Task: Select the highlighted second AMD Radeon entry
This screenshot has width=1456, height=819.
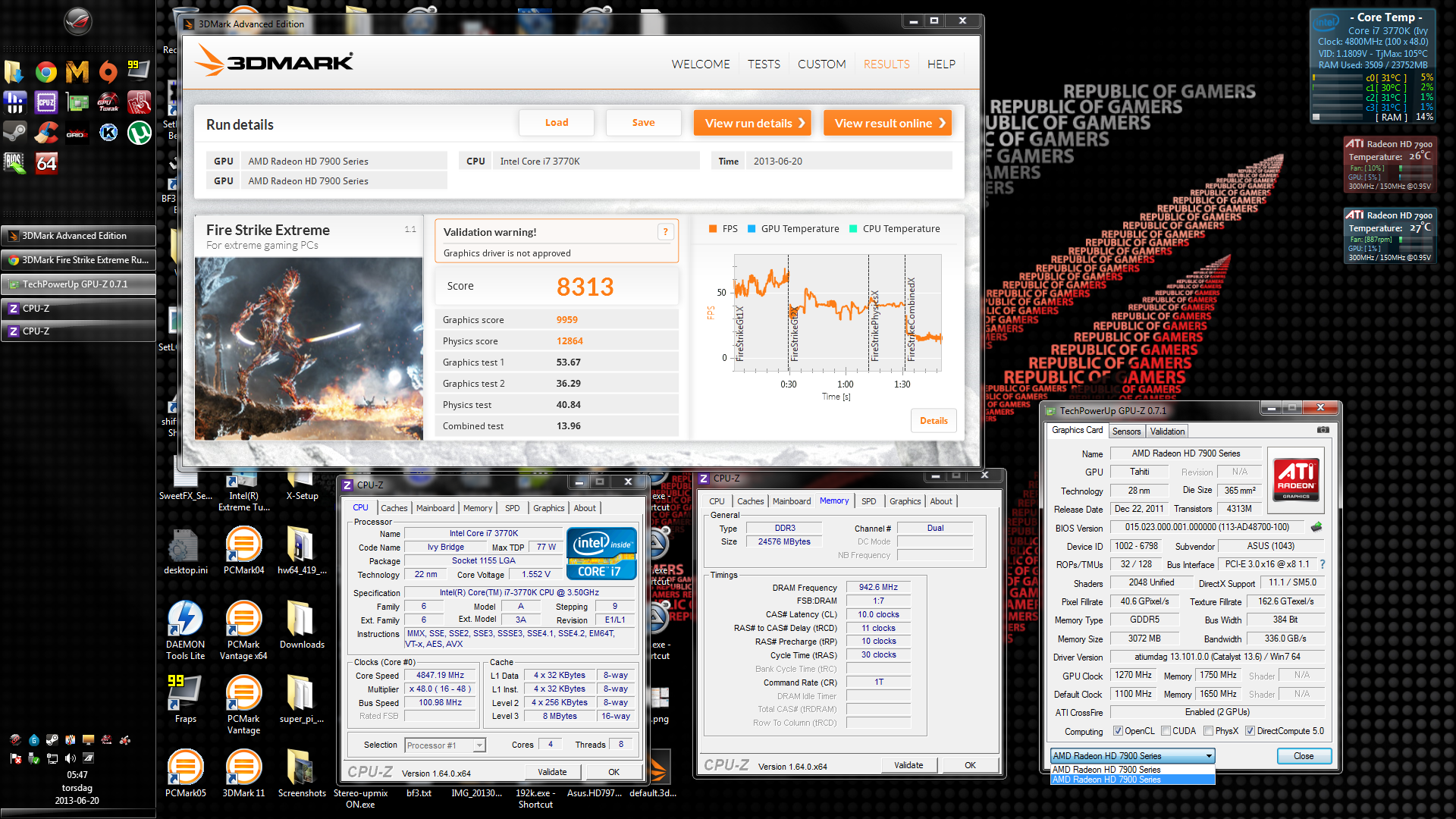Action: tap(1133, 780)
